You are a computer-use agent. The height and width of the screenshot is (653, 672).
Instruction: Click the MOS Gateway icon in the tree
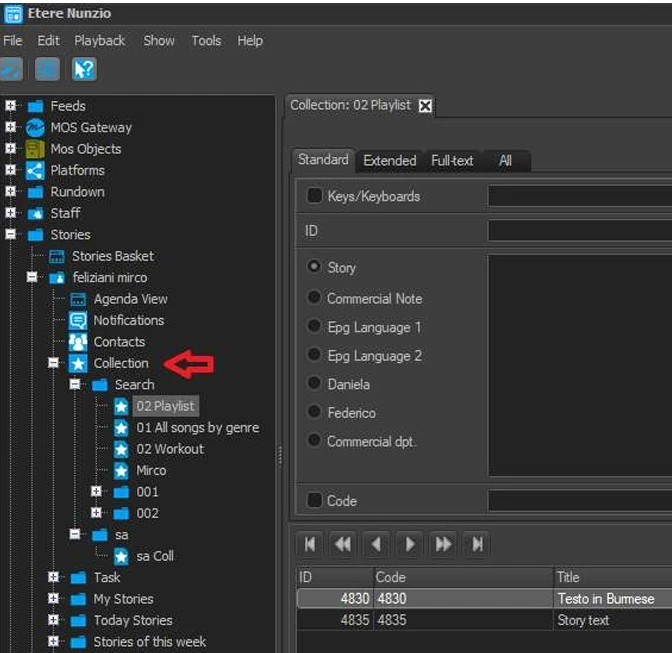(x=35, y=127)
